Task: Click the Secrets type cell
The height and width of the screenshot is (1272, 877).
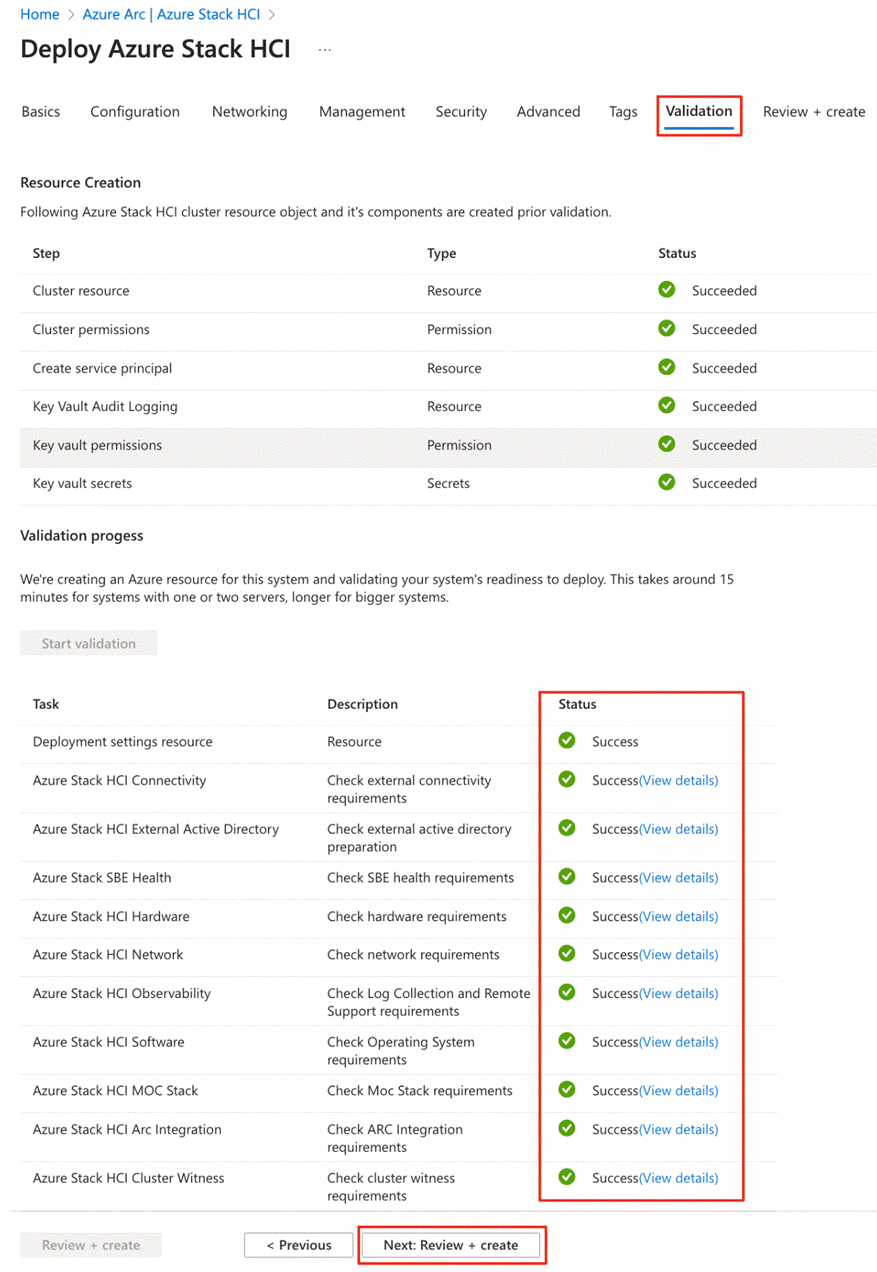Action: (448, 483)
